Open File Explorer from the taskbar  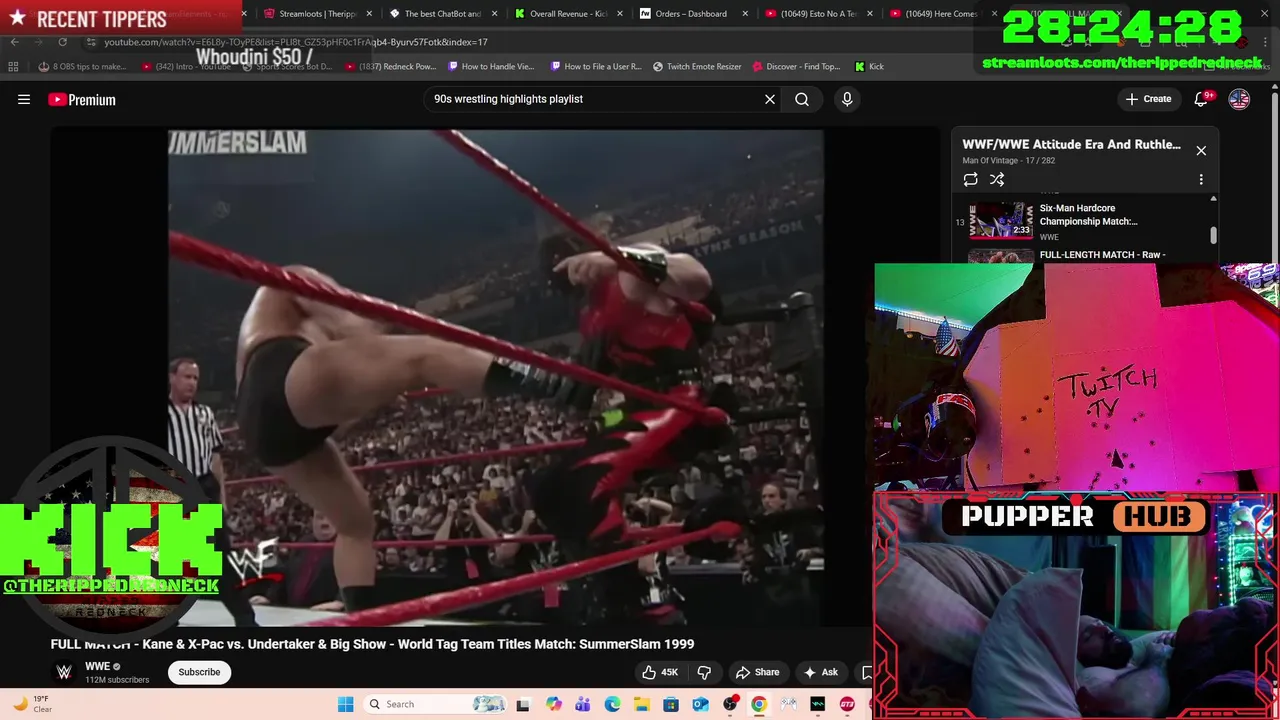click(x=641, y=704)
